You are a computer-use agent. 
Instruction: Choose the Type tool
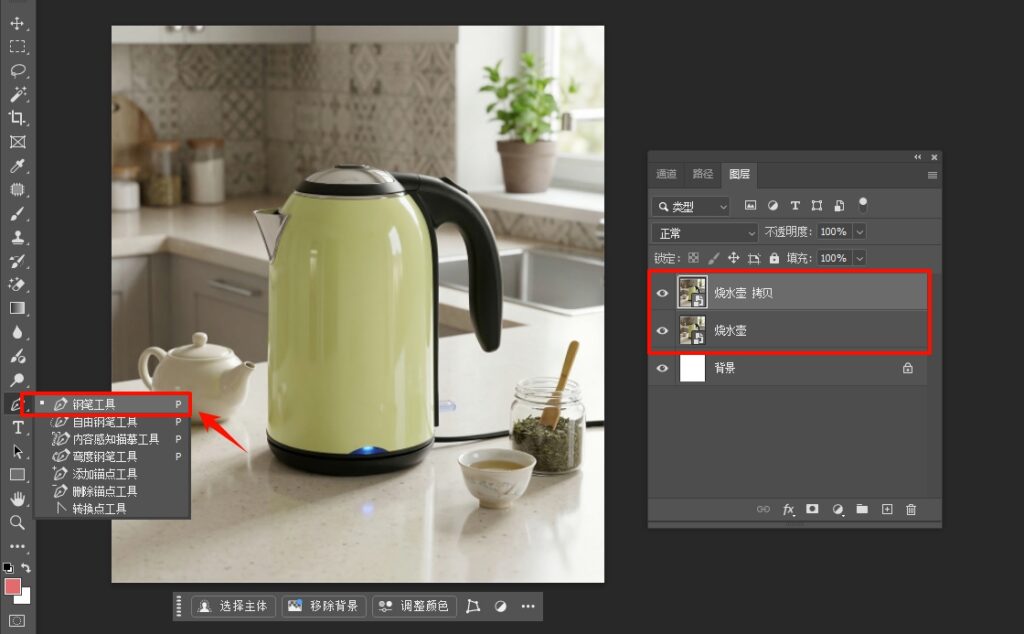pos(17,427)
